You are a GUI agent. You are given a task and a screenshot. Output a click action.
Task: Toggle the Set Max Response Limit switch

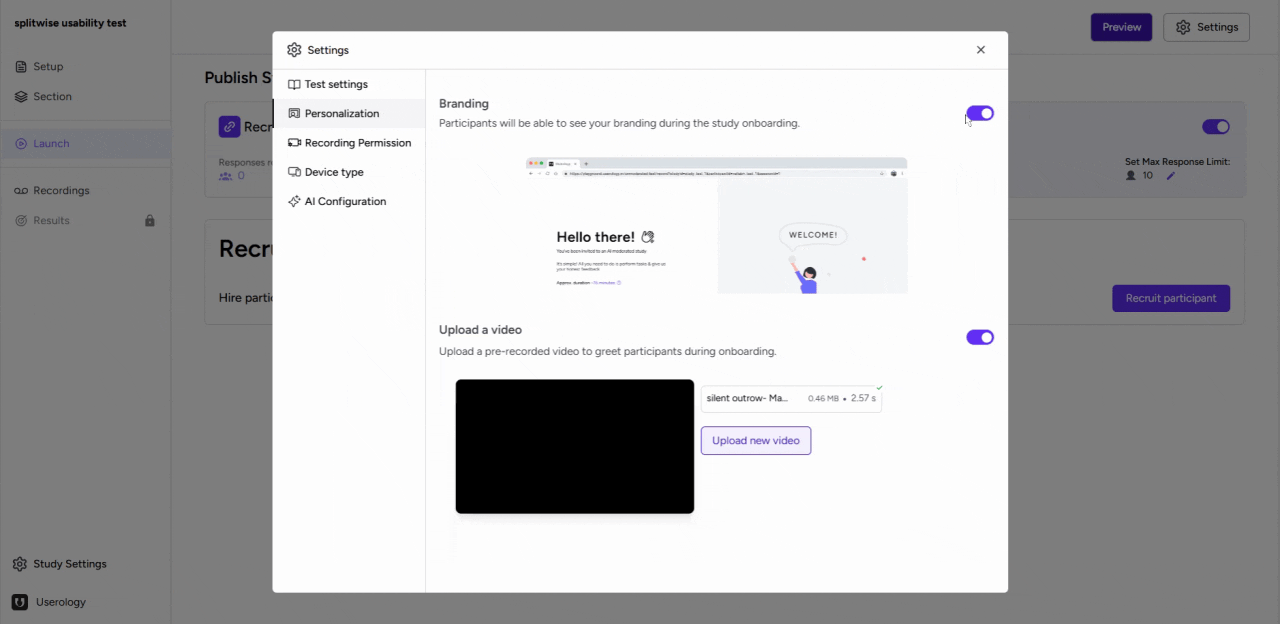pyautogui.click(x=1216, y=127)
